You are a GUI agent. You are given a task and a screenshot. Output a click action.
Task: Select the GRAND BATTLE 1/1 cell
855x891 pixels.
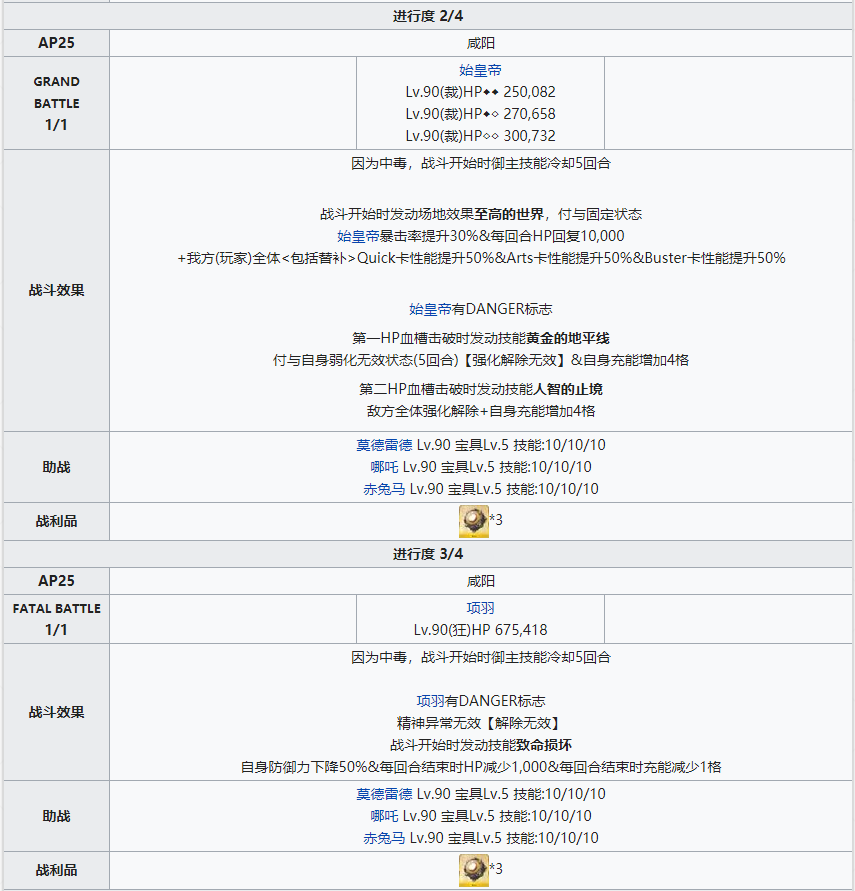[56, 103]
